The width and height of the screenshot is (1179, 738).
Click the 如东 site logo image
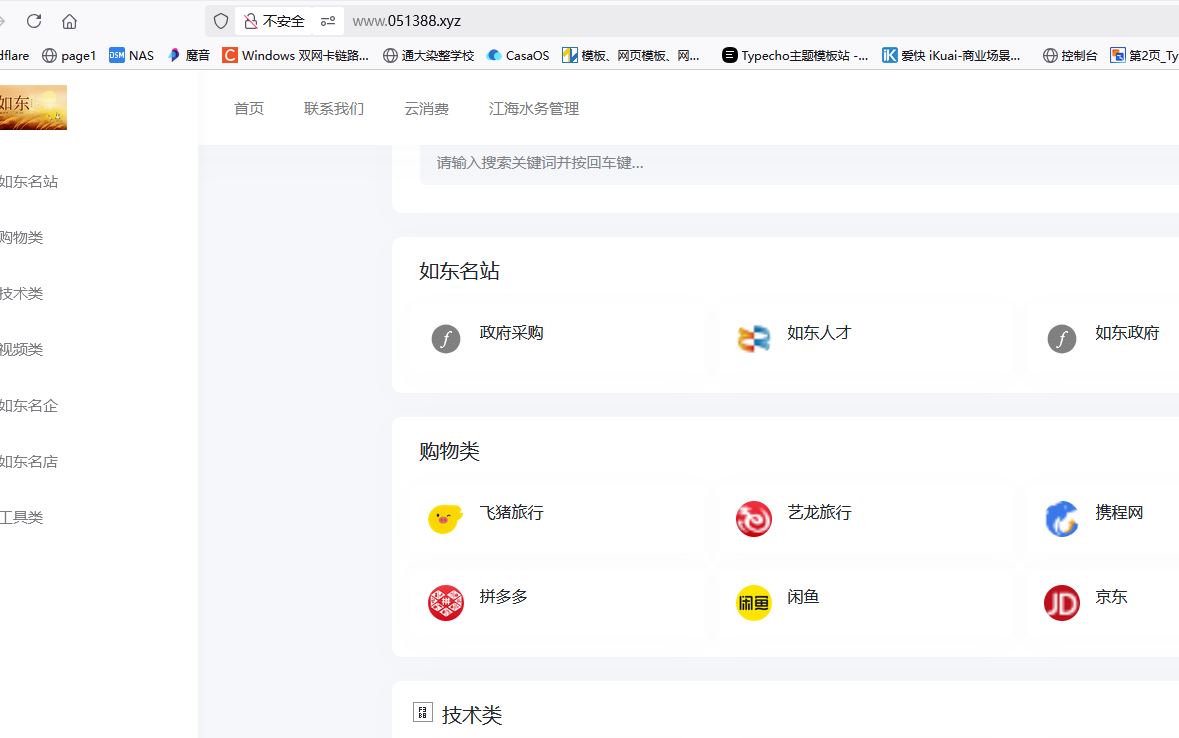[33, 108]
